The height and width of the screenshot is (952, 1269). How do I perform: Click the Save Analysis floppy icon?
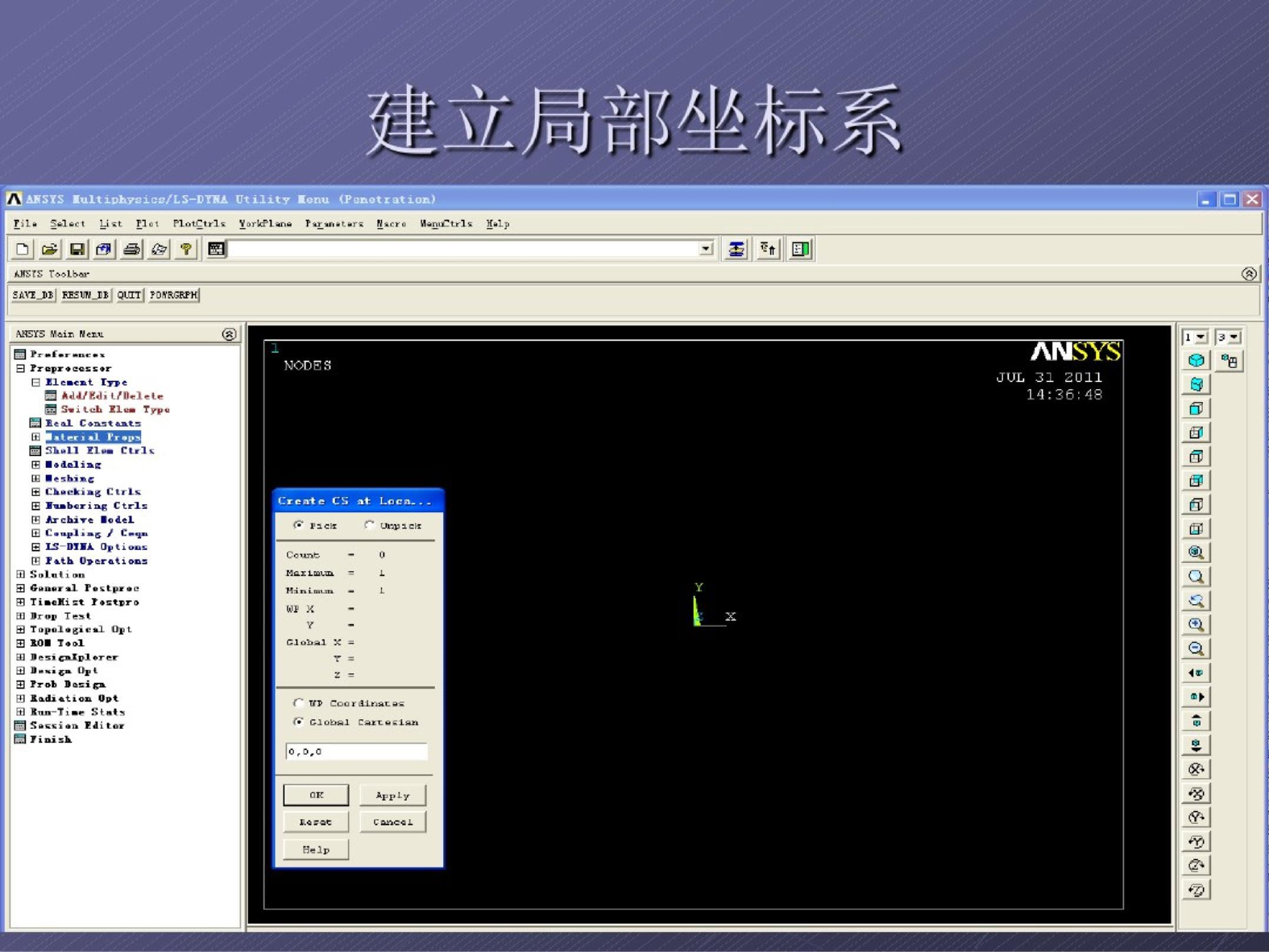[77, 250]
